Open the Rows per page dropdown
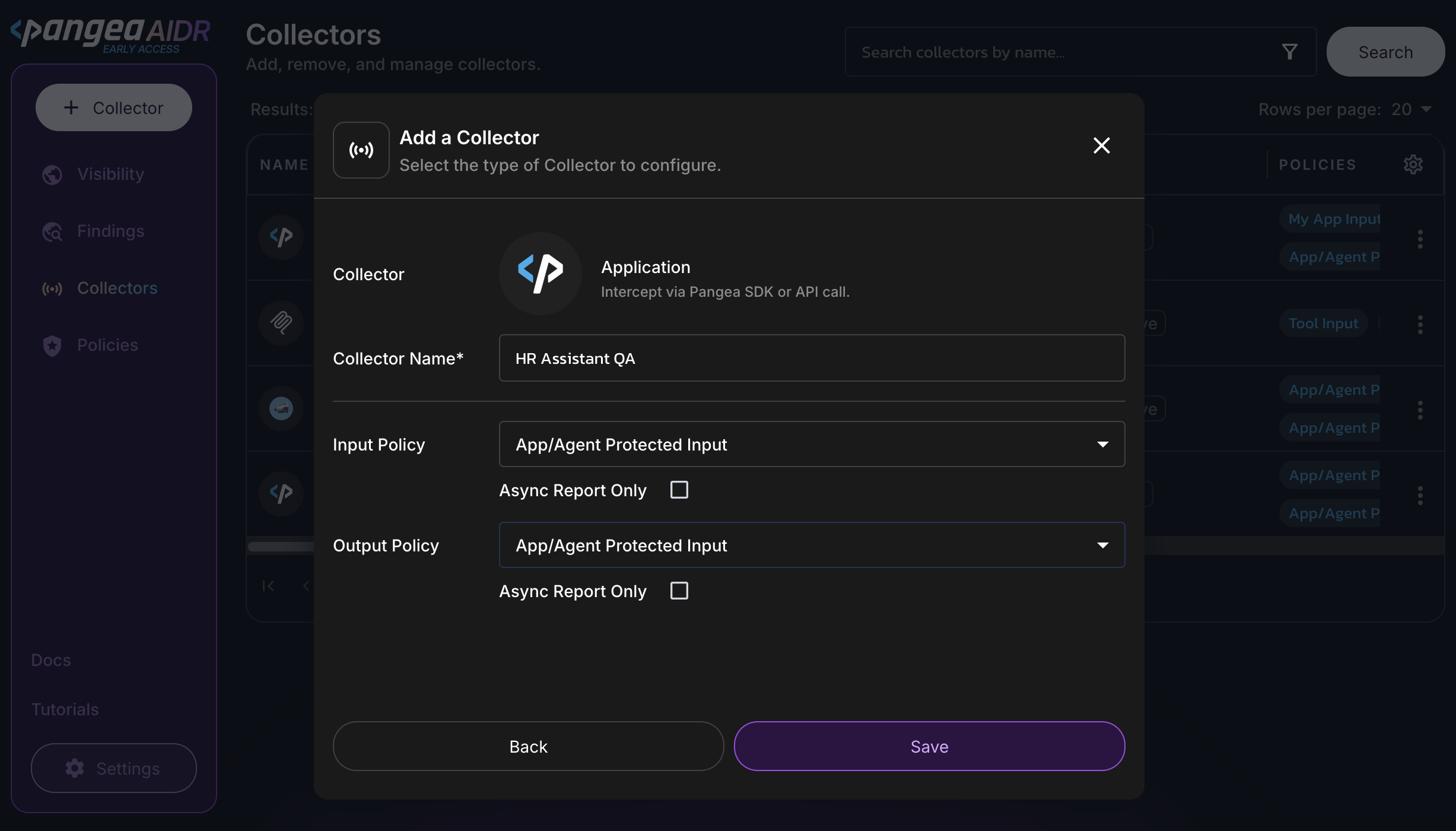The height and width of the screenshot is (831, 1456). pos(1412,109)
